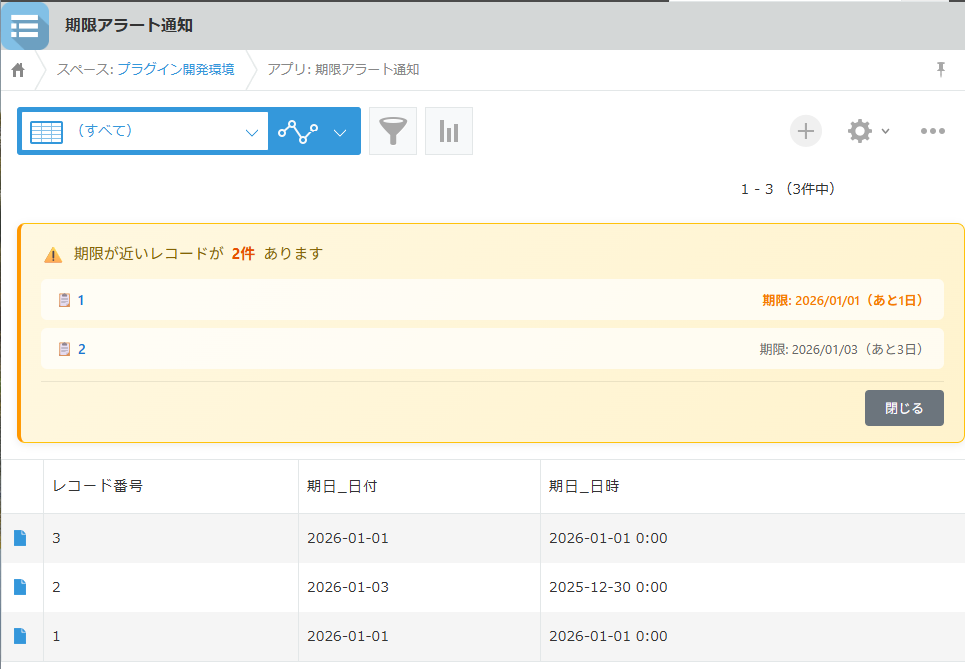
Task: Expand the graph view chevron dropdown
Action: (x=340, y=132)
